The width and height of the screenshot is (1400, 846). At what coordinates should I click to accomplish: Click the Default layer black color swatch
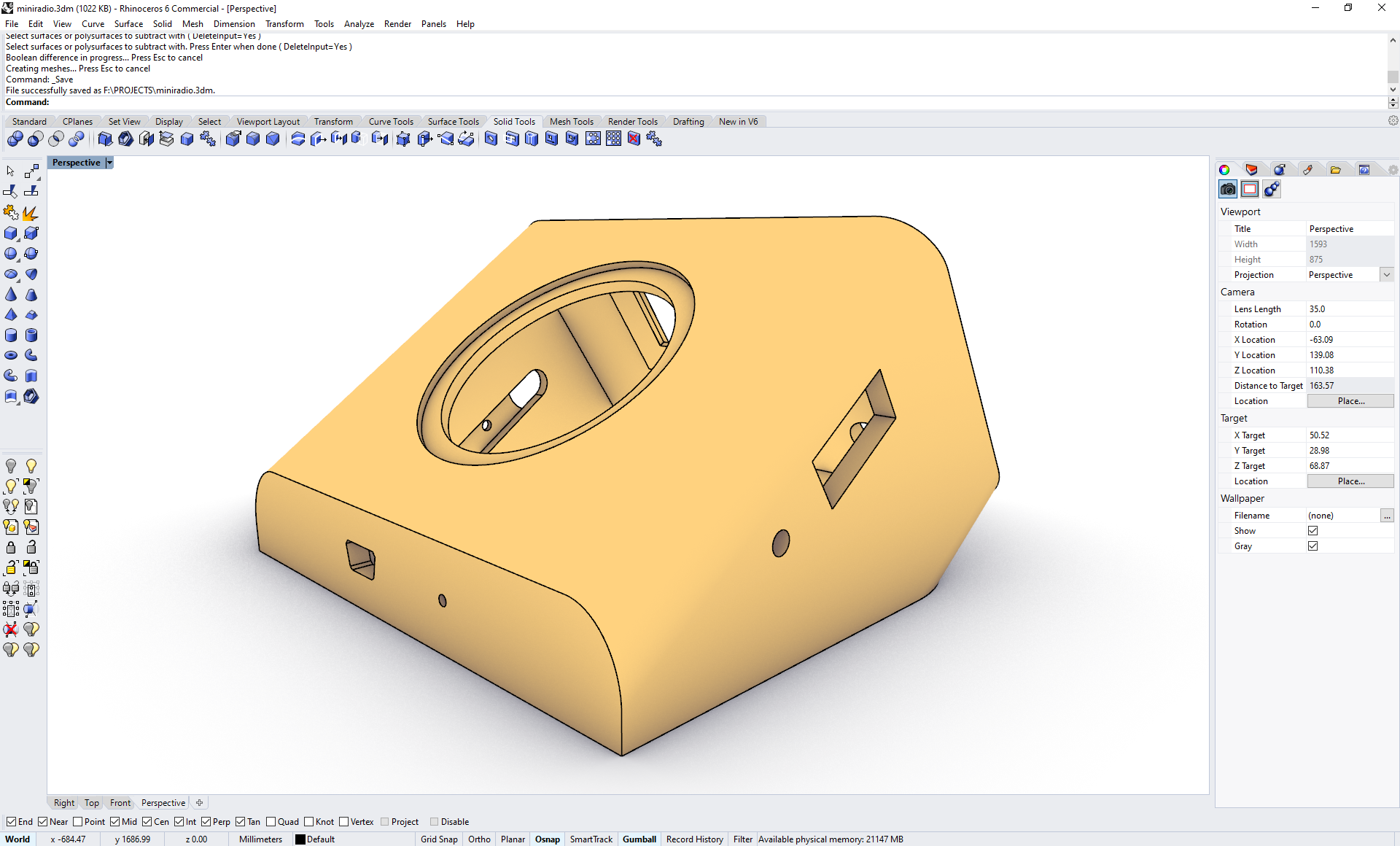click(300, 839)
